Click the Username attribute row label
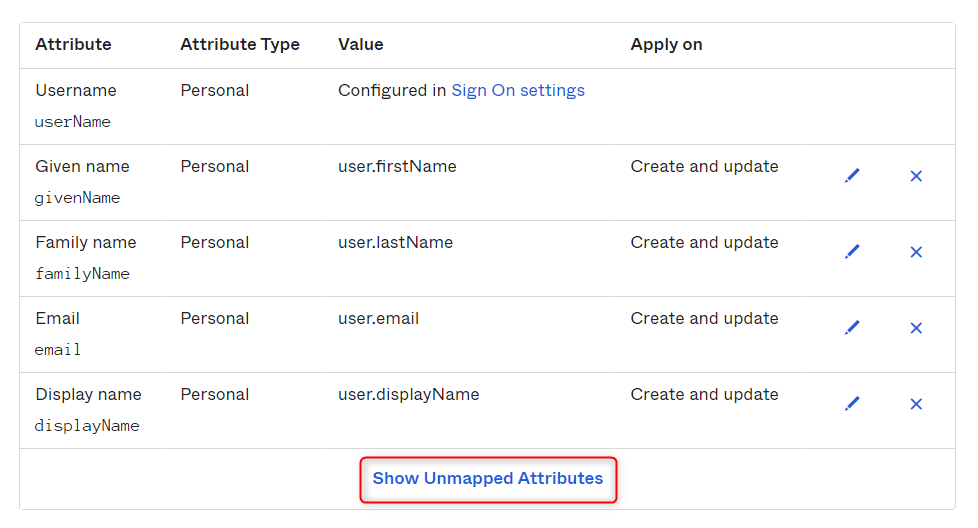Image resolution: width=978 pixels, height=528 pixels. [x=76, y=90]
